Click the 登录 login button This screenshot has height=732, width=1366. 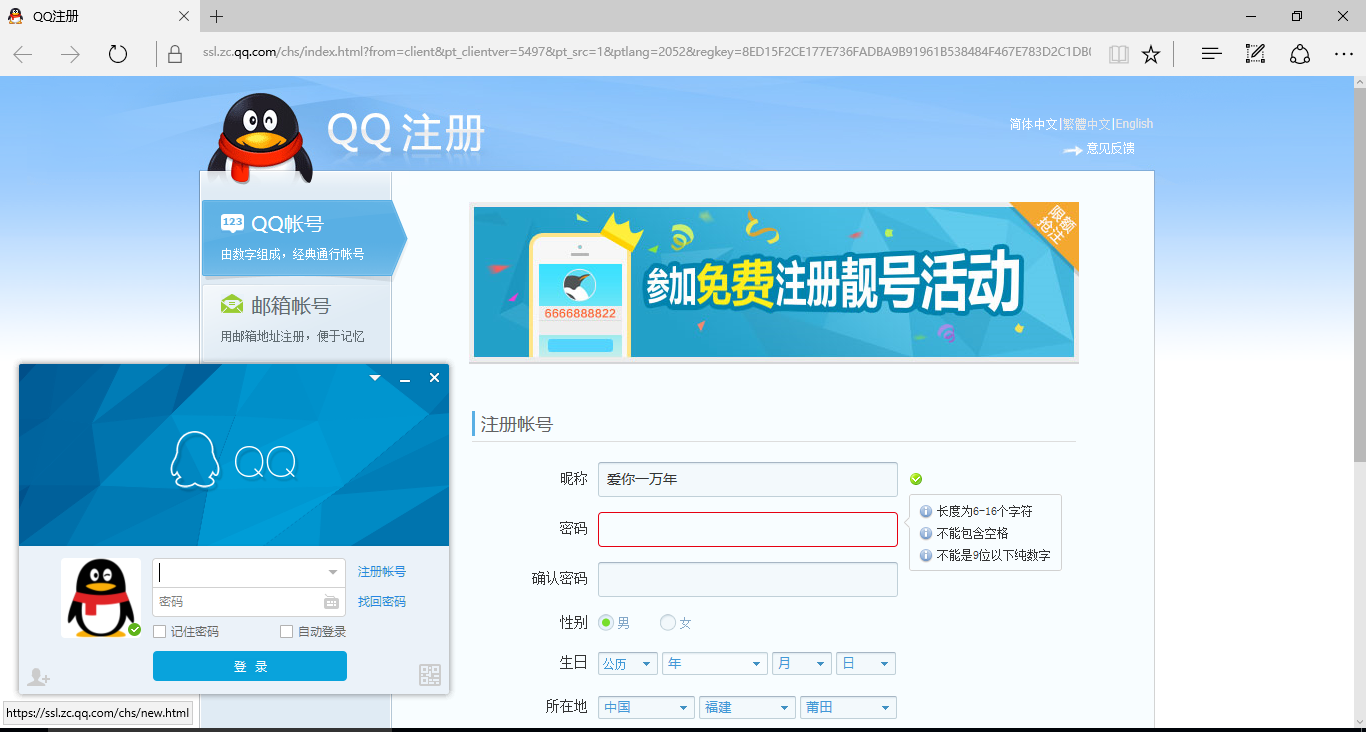point(250,666)
